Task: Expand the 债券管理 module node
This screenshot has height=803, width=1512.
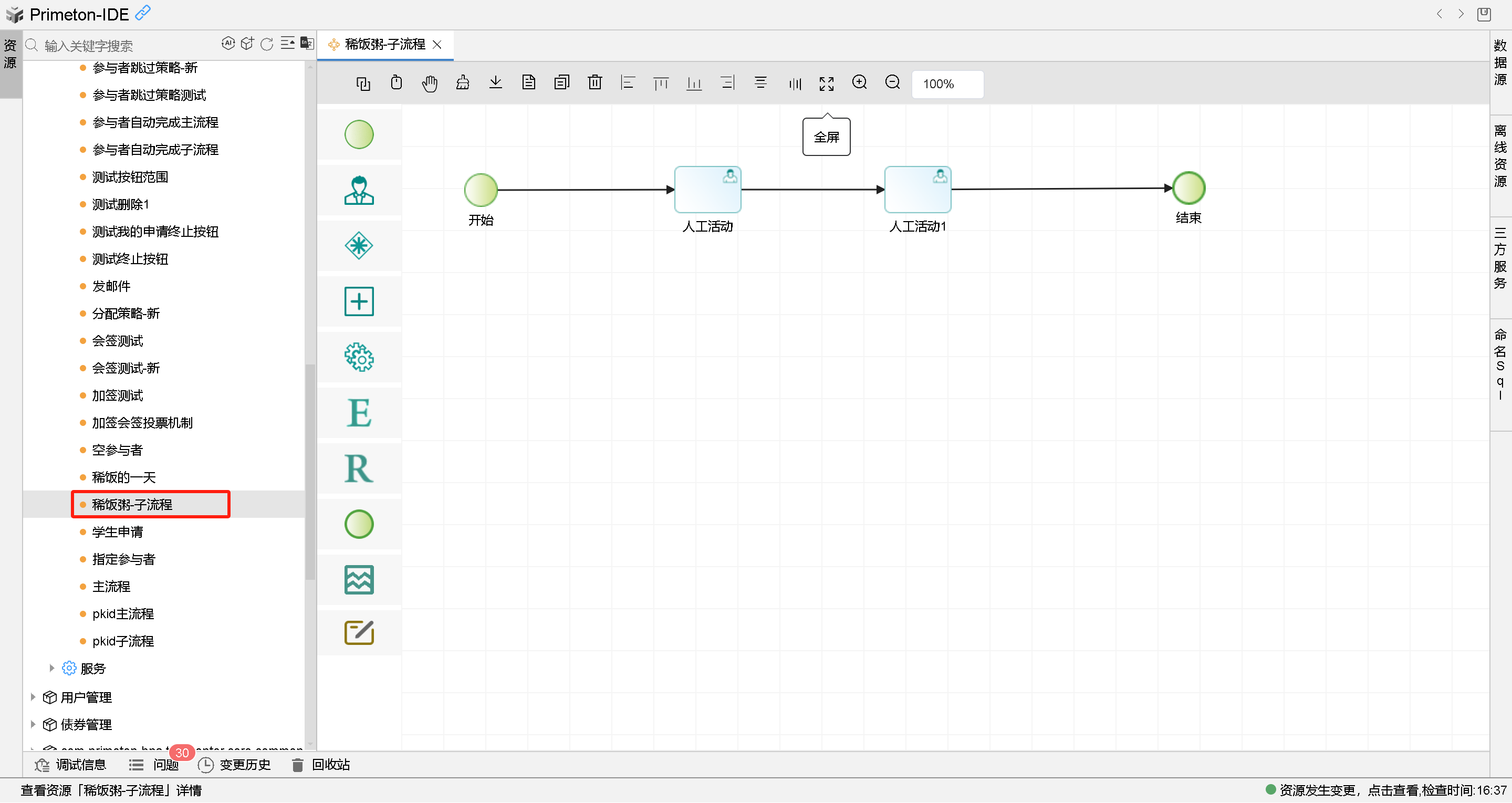Action: (33, 724)
